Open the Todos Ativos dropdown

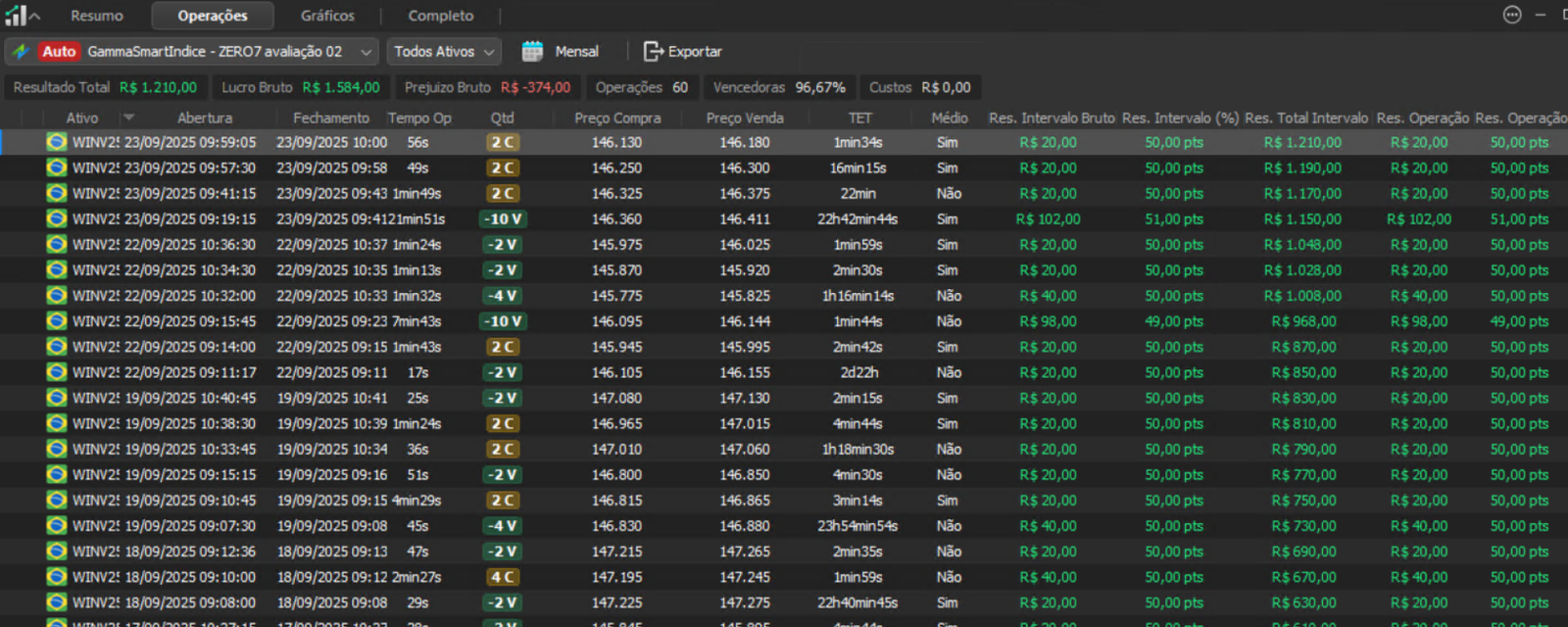(x=444, y=52)
